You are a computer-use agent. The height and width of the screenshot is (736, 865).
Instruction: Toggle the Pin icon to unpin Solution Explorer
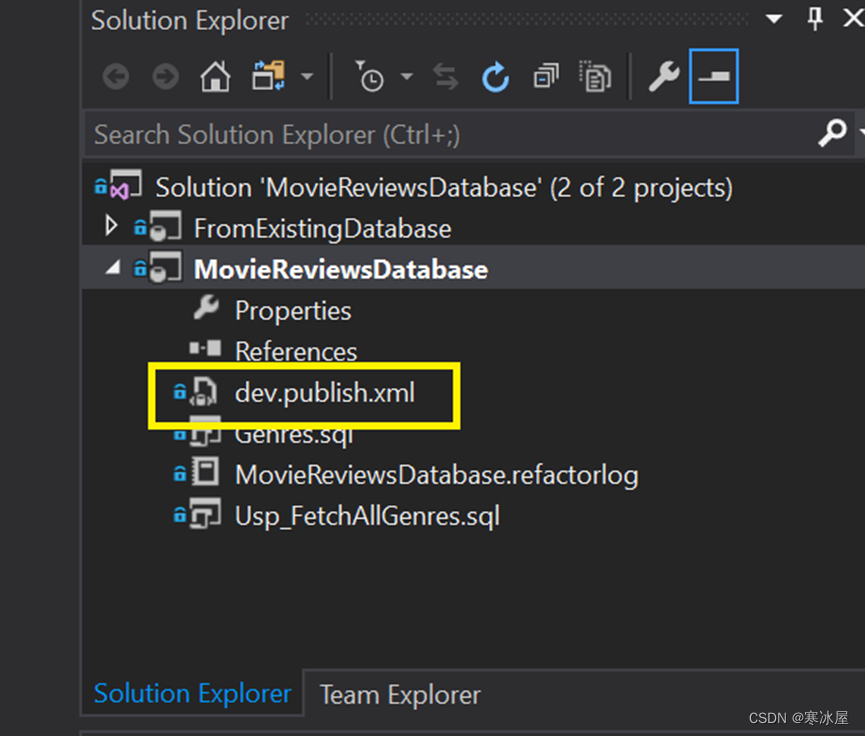point(814,19)
